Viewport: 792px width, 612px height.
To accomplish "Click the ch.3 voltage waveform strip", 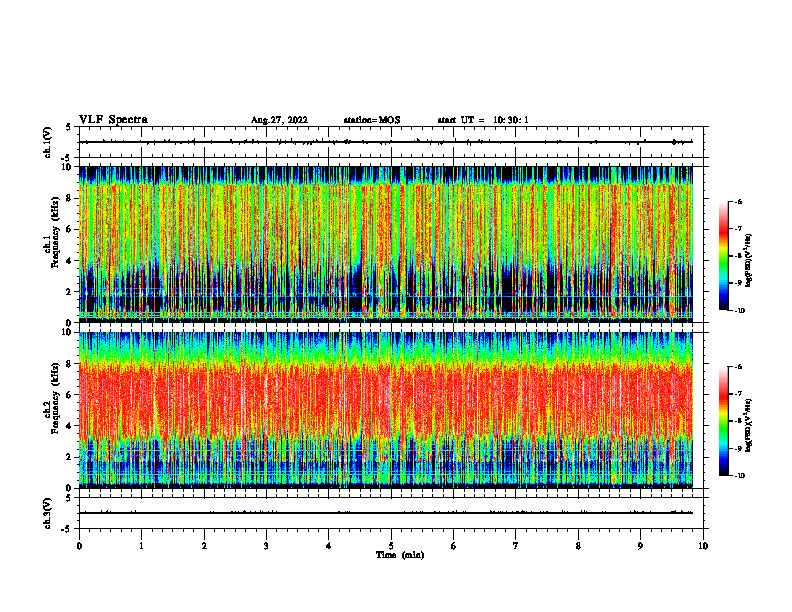I will click(x=391, y=513).
